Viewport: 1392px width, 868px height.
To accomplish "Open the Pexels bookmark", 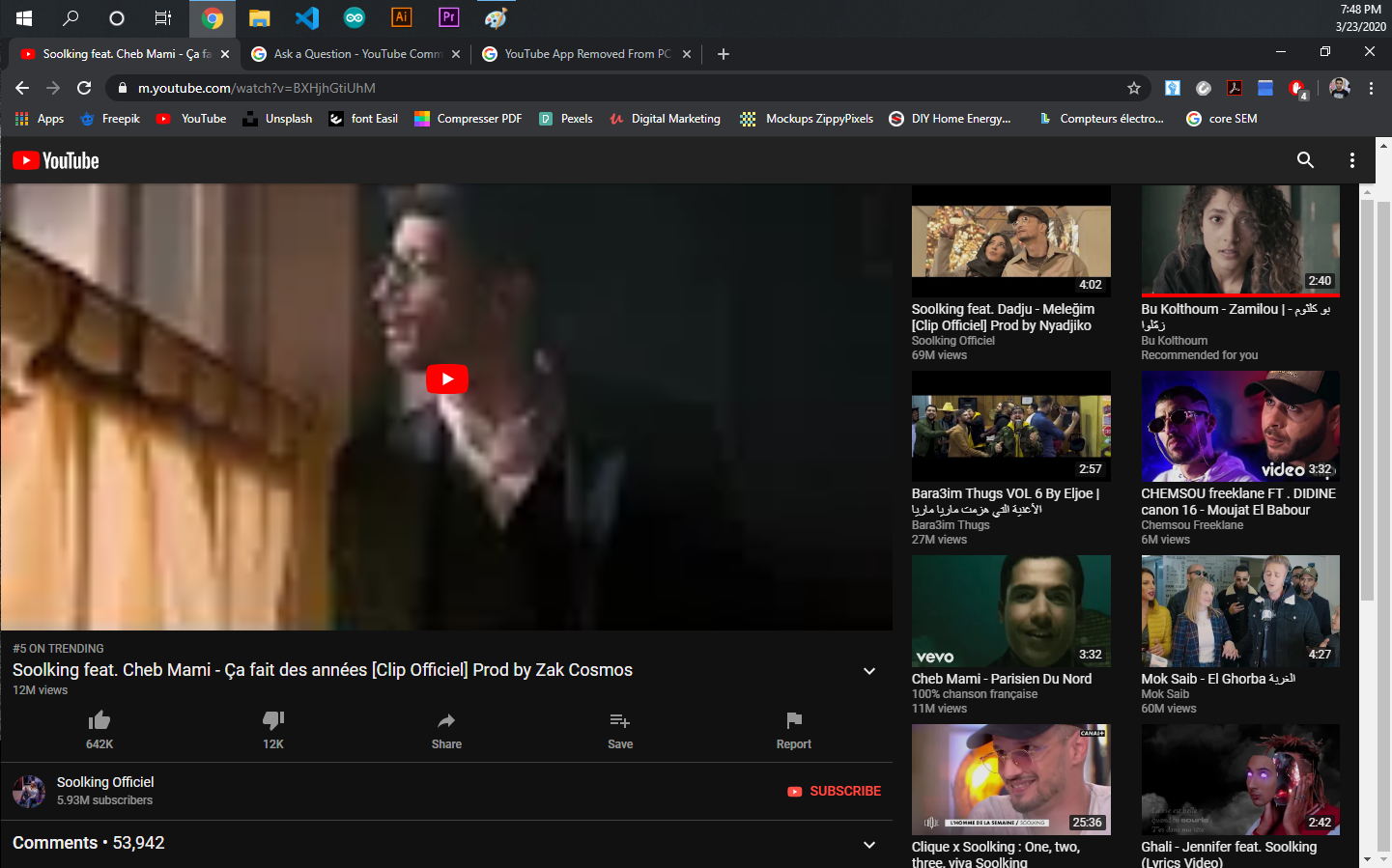I will tap(566, 119).
